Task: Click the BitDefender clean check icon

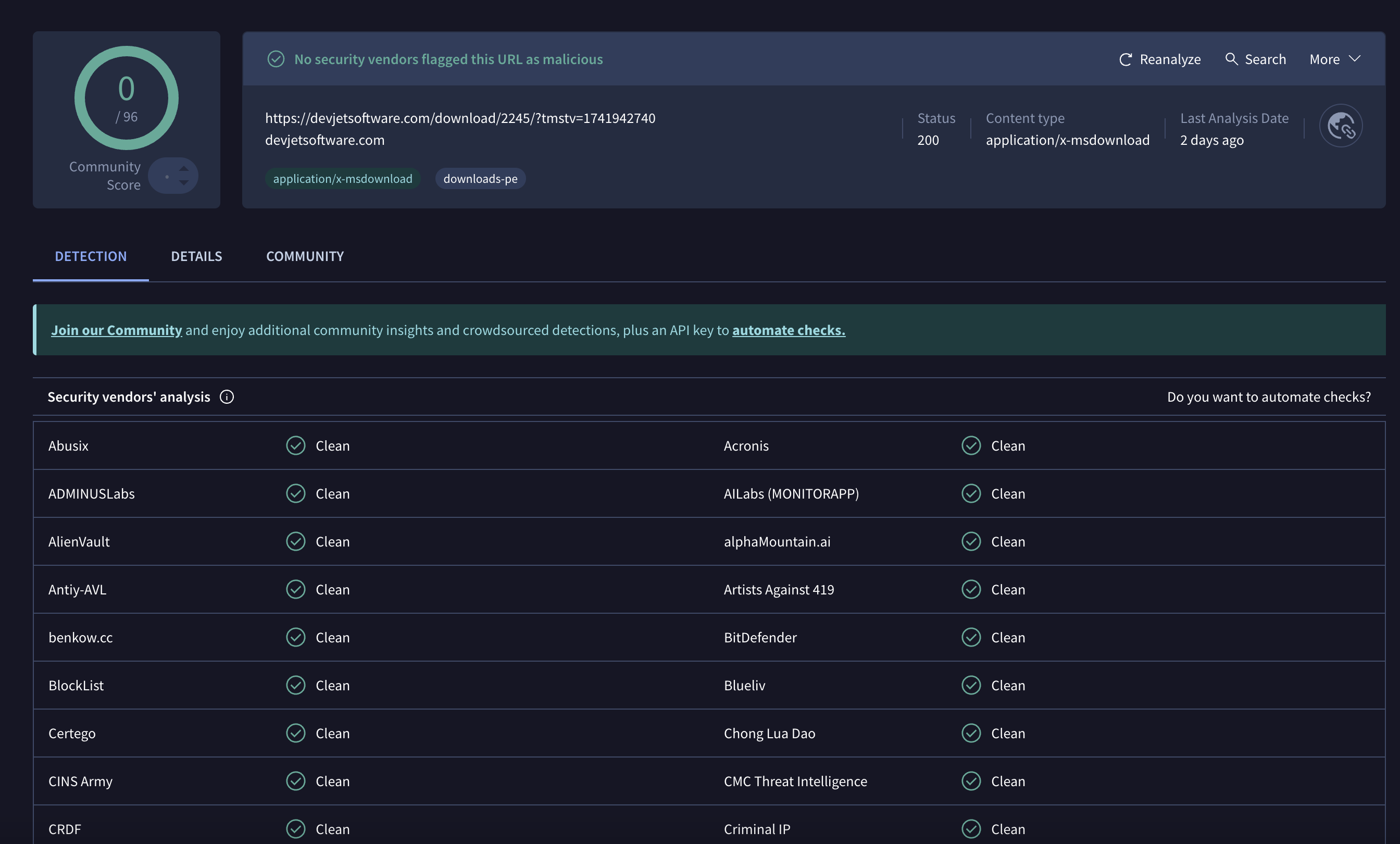Action: (971, 637)
